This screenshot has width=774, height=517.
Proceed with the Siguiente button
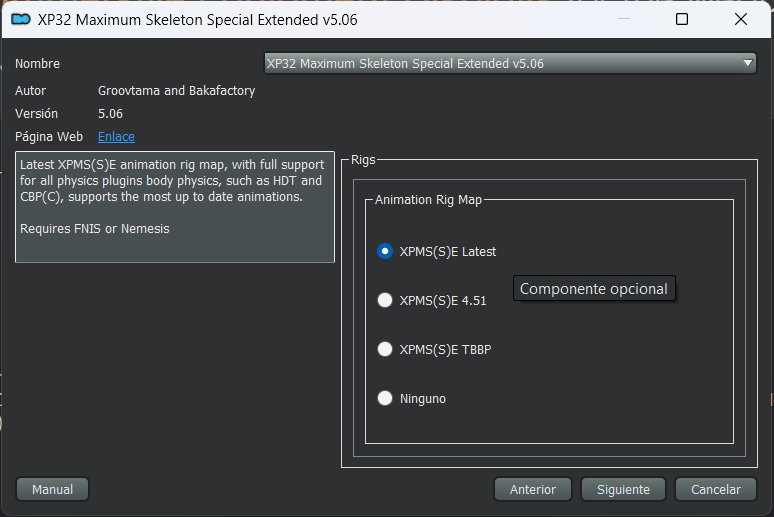(623, 490)
